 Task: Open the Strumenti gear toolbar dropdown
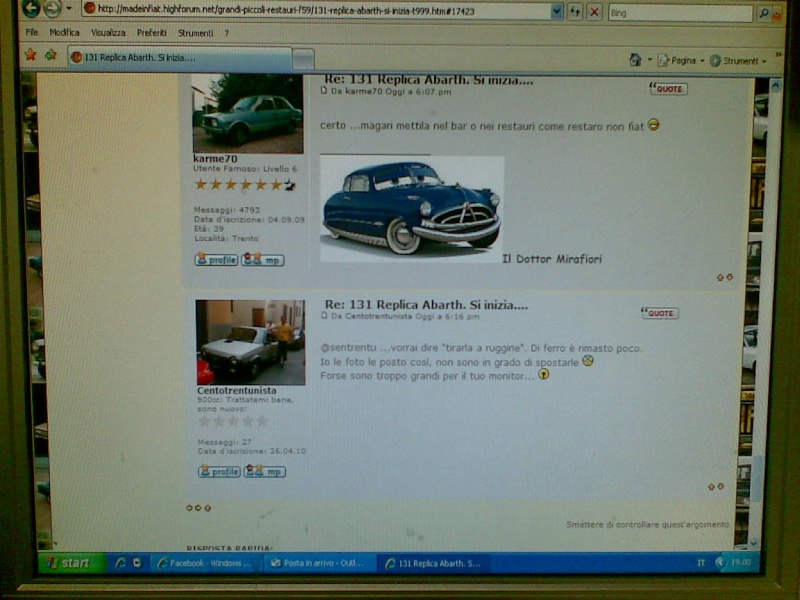738,61
